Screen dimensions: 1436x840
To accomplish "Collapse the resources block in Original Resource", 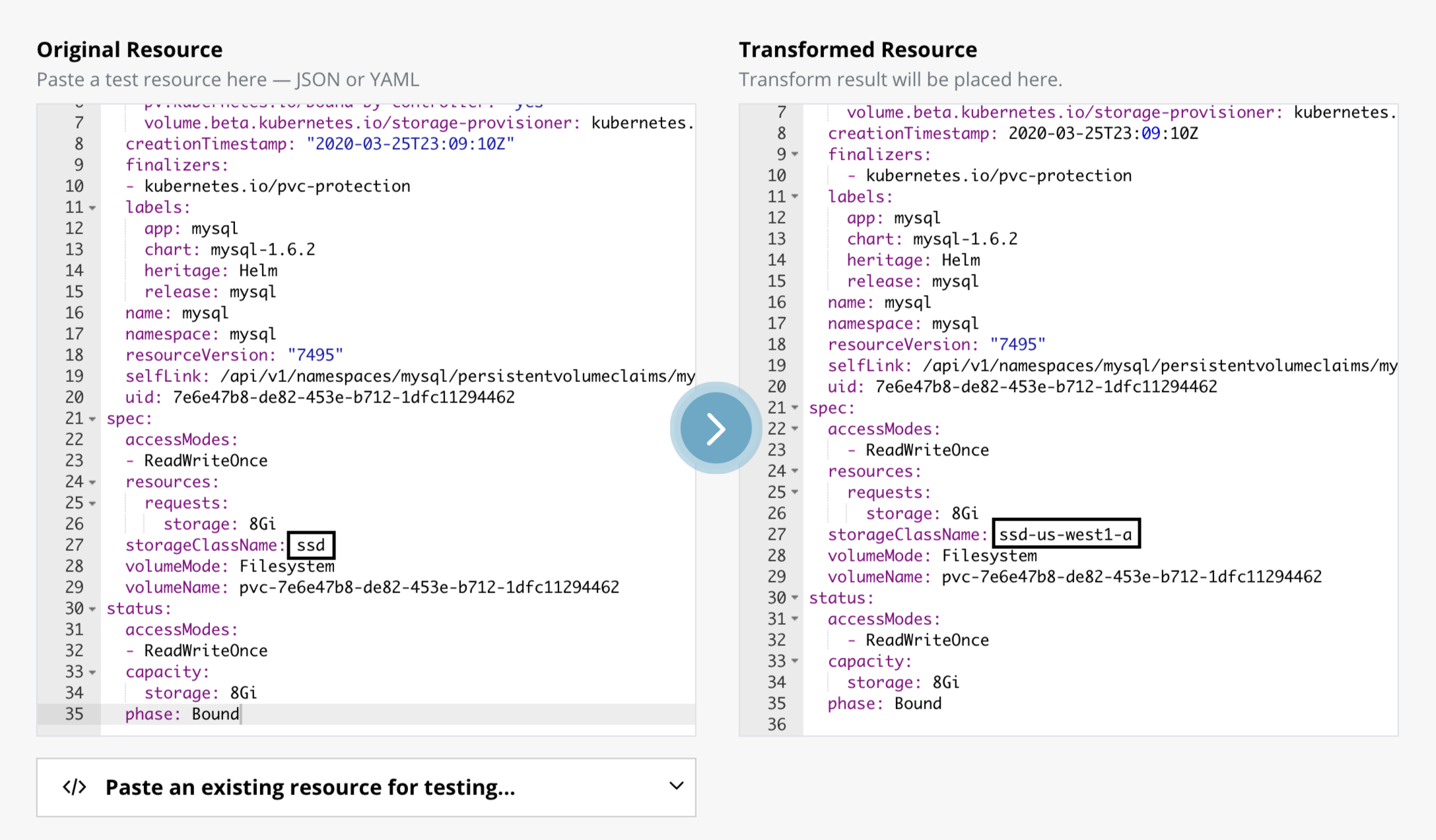I will point(92,481).
